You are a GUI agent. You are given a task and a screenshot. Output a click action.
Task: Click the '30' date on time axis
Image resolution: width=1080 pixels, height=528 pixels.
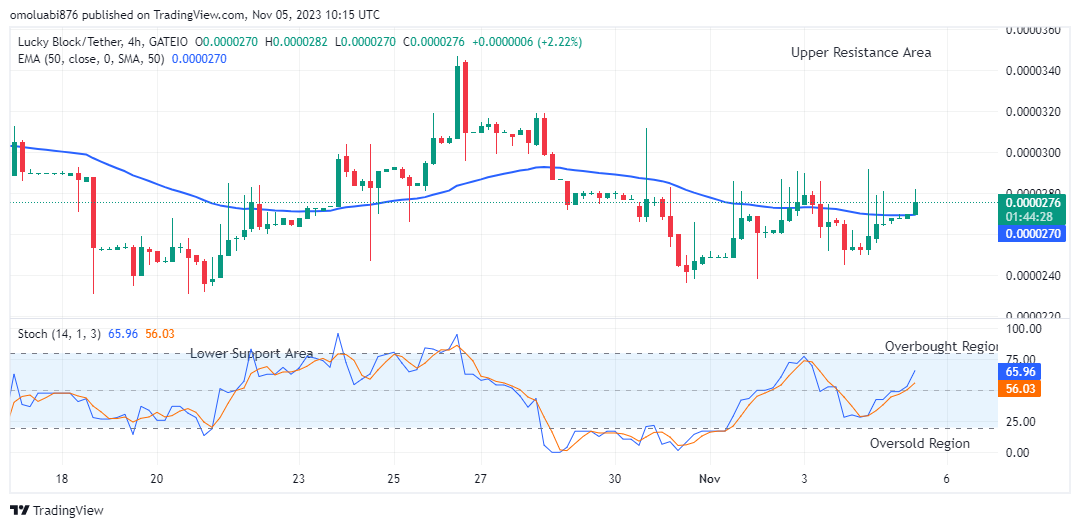pyautogui.click(x=616, y=479)
